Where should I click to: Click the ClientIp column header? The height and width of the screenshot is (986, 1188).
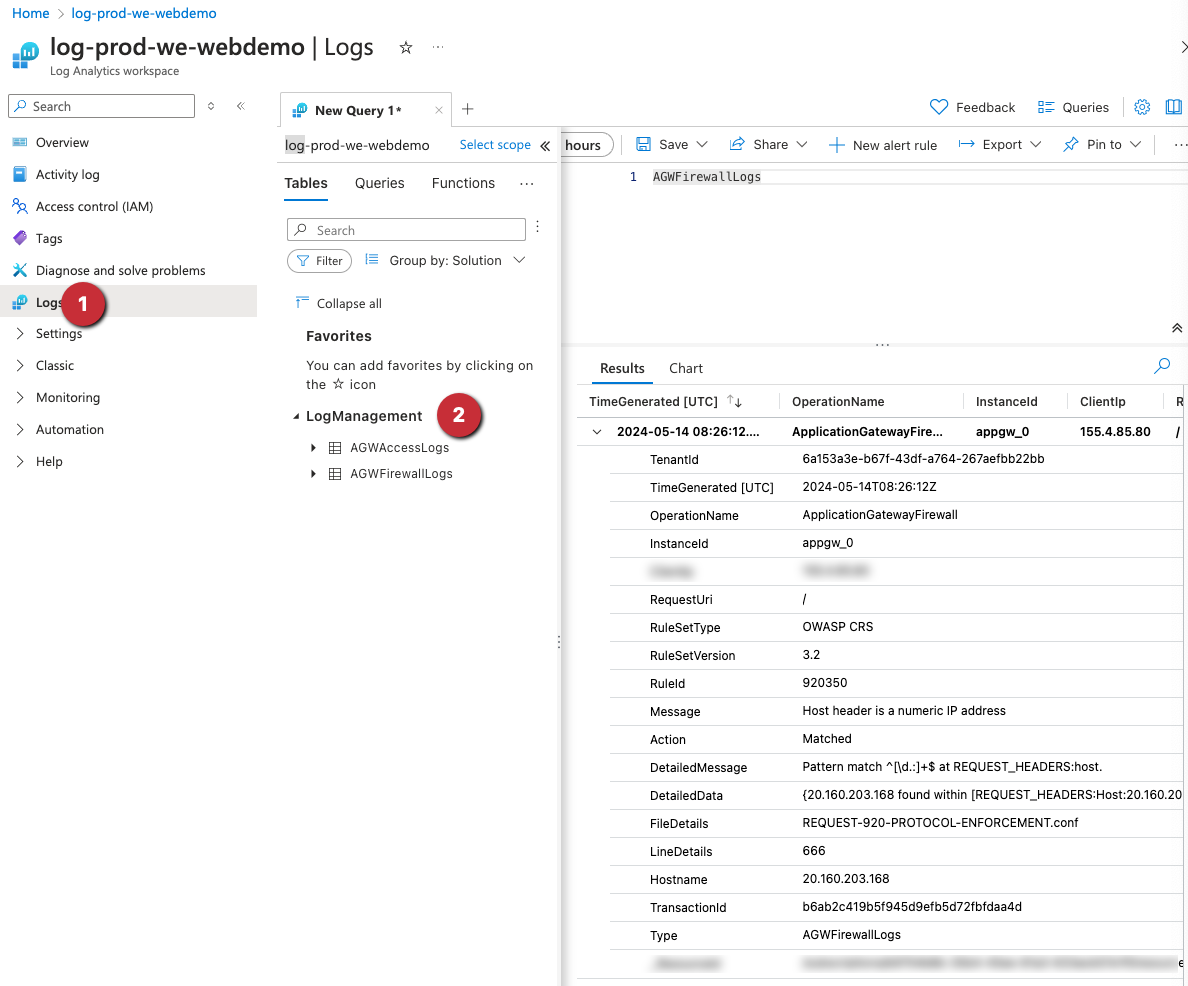pyautogui.click(x=1102, y=402)
